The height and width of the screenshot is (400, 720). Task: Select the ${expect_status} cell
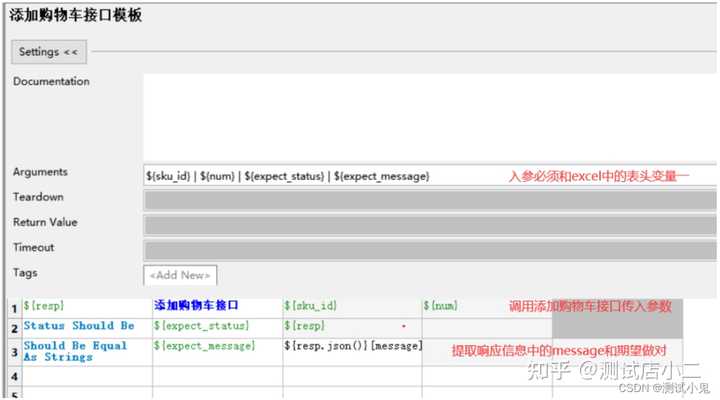[x=218, y=328]
